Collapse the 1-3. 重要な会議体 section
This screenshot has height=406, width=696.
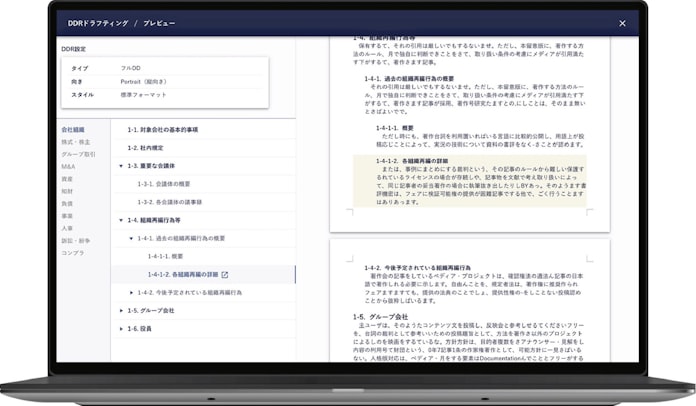(x=121, y=165)
